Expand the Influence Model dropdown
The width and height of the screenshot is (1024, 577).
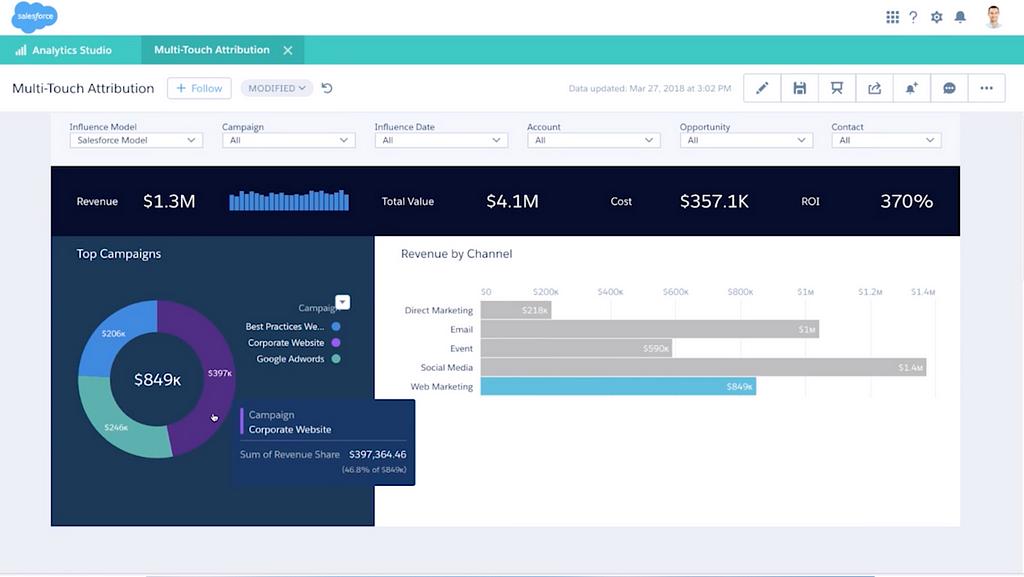click(136, 141)
